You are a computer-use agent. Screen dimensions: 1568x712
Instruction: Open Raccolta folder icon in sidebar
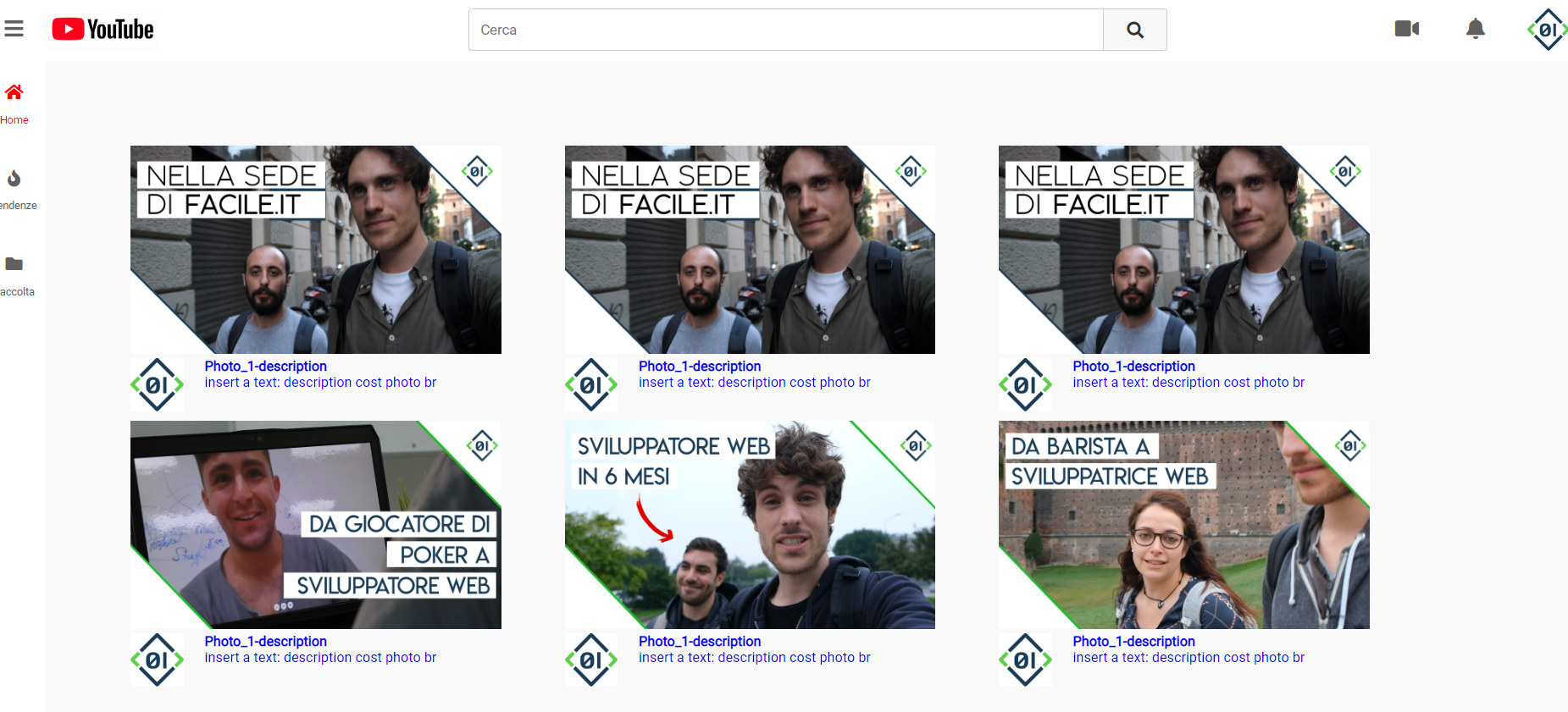tap(14, 264)
